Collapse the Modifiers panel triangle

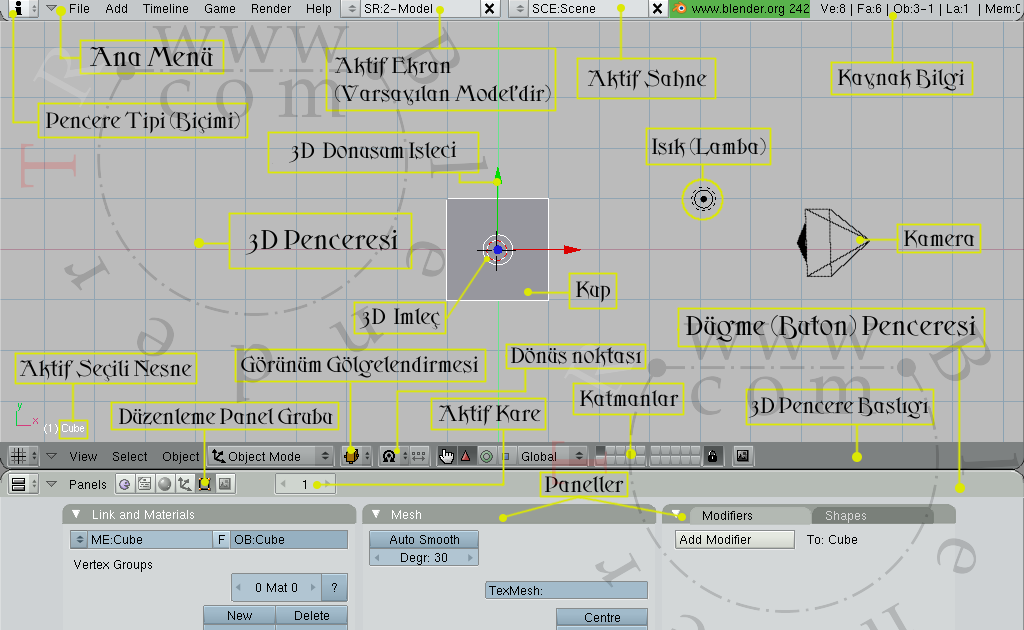tap(675, 514)
